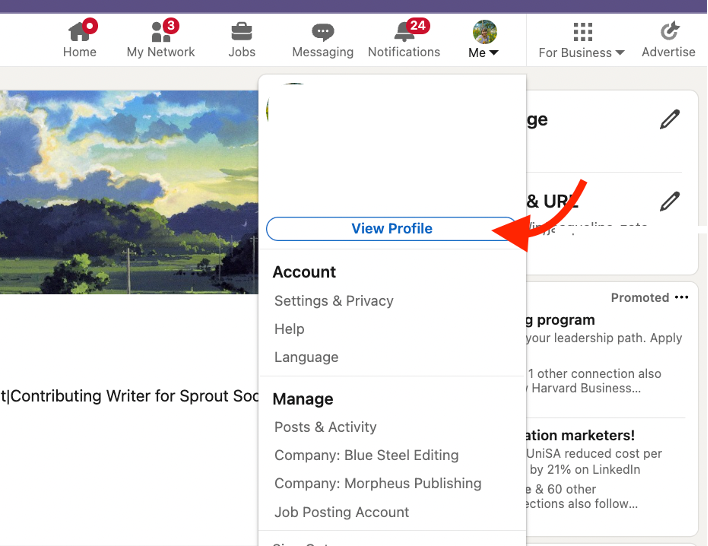Open Job Posting Account
Screen dimensions: 708x546
pos(341,512)
